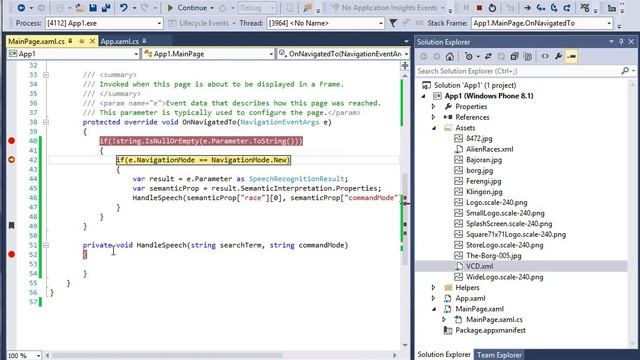Image resolution: width=640 pixels, height=360 pixels.
Task: Click the Undo arrow icon
Action: [123, 7]
